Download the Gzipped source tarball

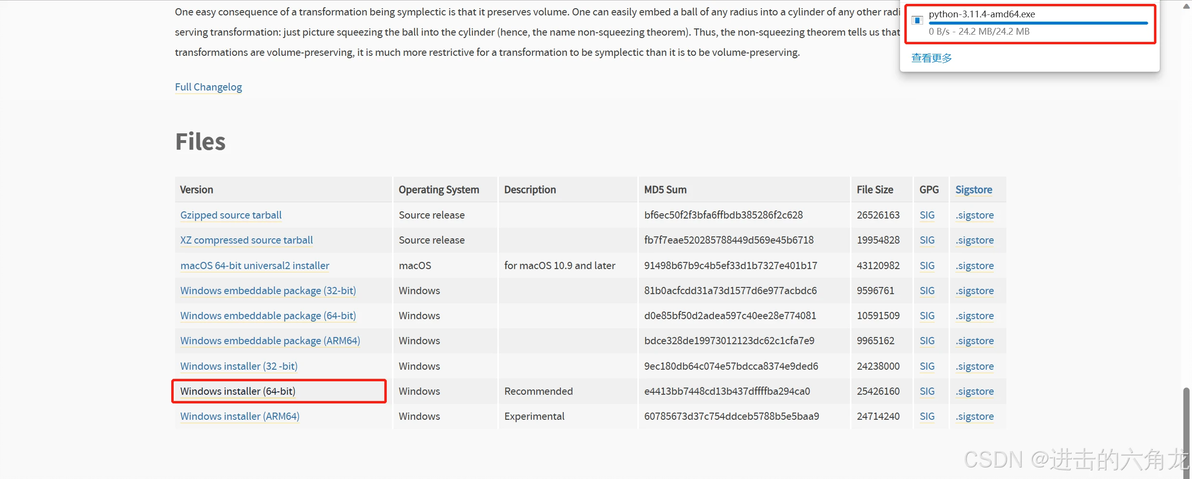[231, 215]
